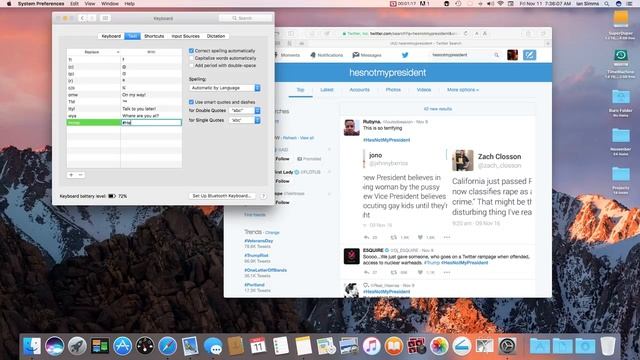
Task: Open Messages from the Dock
Action: pos(213,346)
